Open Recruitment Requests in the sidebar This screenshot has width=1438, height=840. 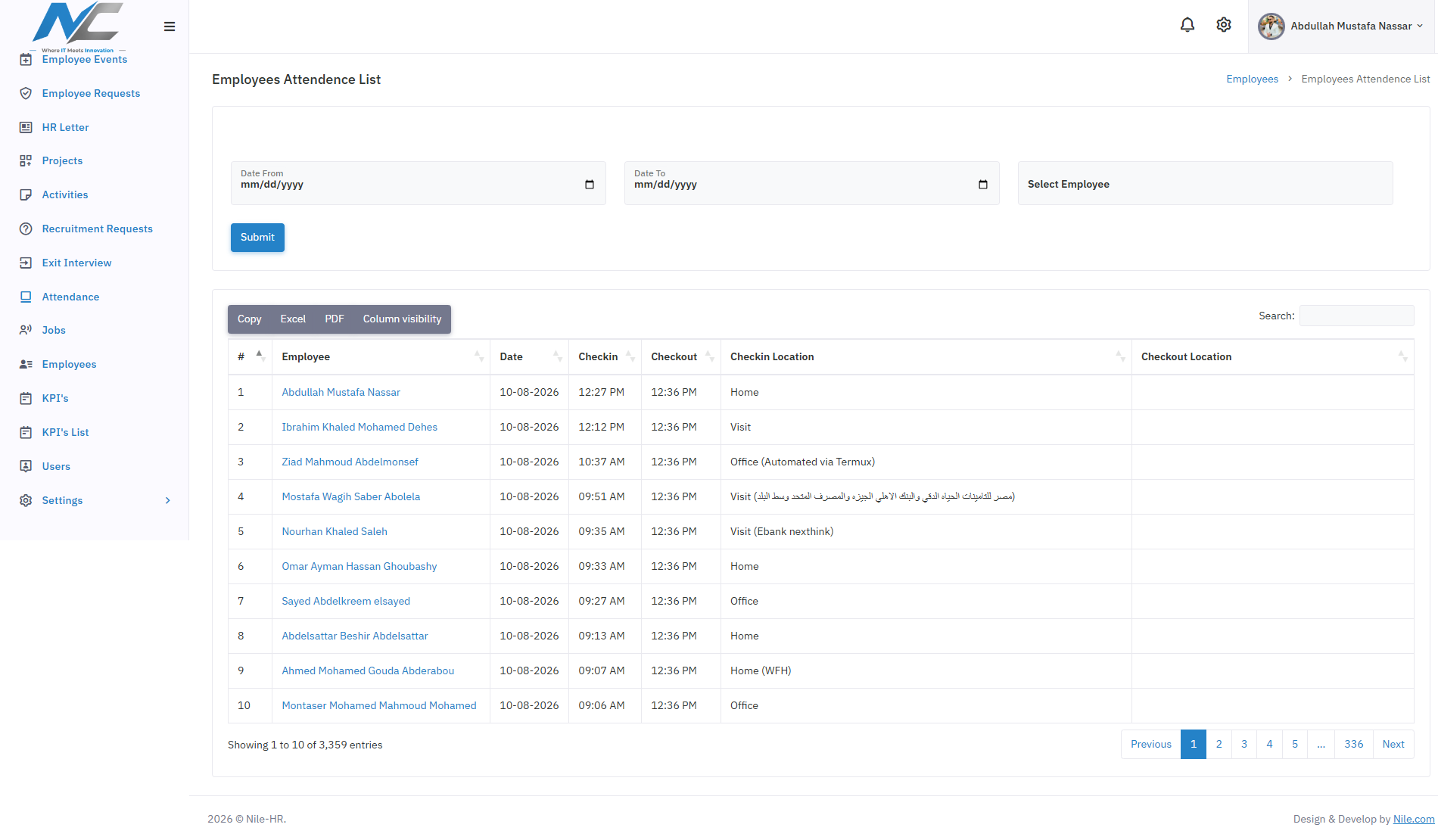[97, 229]
